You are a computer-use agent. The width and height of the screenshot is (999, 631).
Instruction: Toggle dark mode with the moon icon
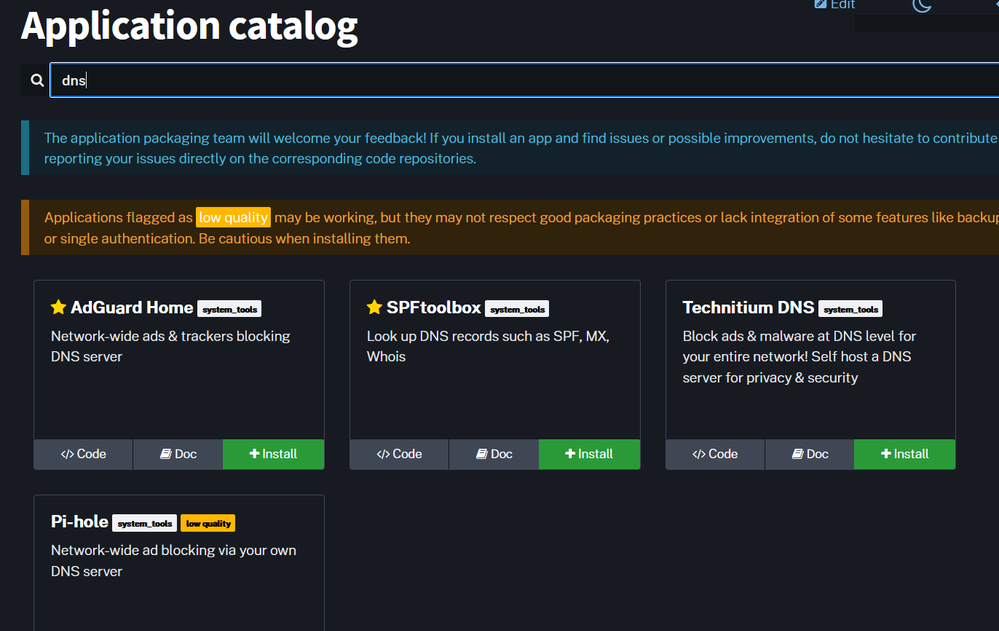pyautogui.click(x=922, y=5)
